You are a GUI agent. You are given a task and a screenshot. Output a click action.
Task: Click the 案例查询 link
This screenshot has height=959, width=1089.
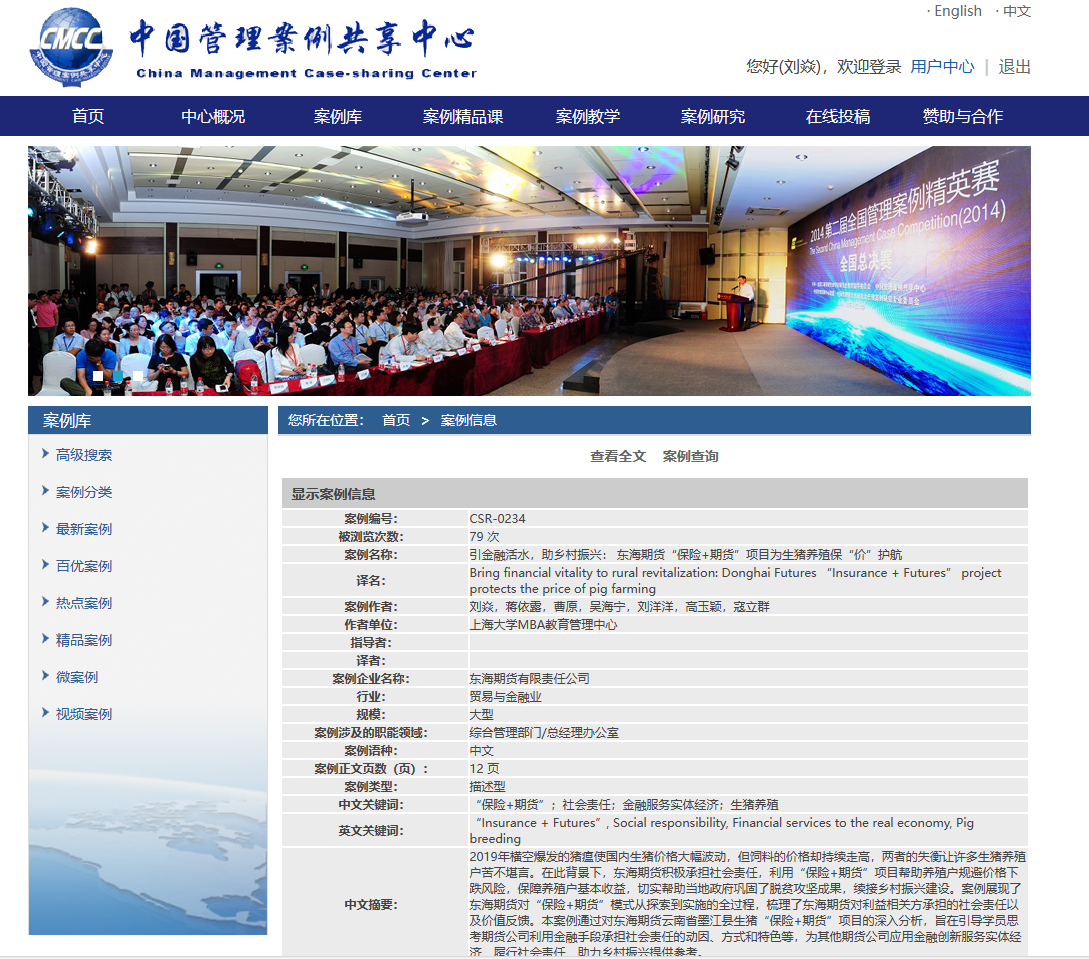(690, 456)
